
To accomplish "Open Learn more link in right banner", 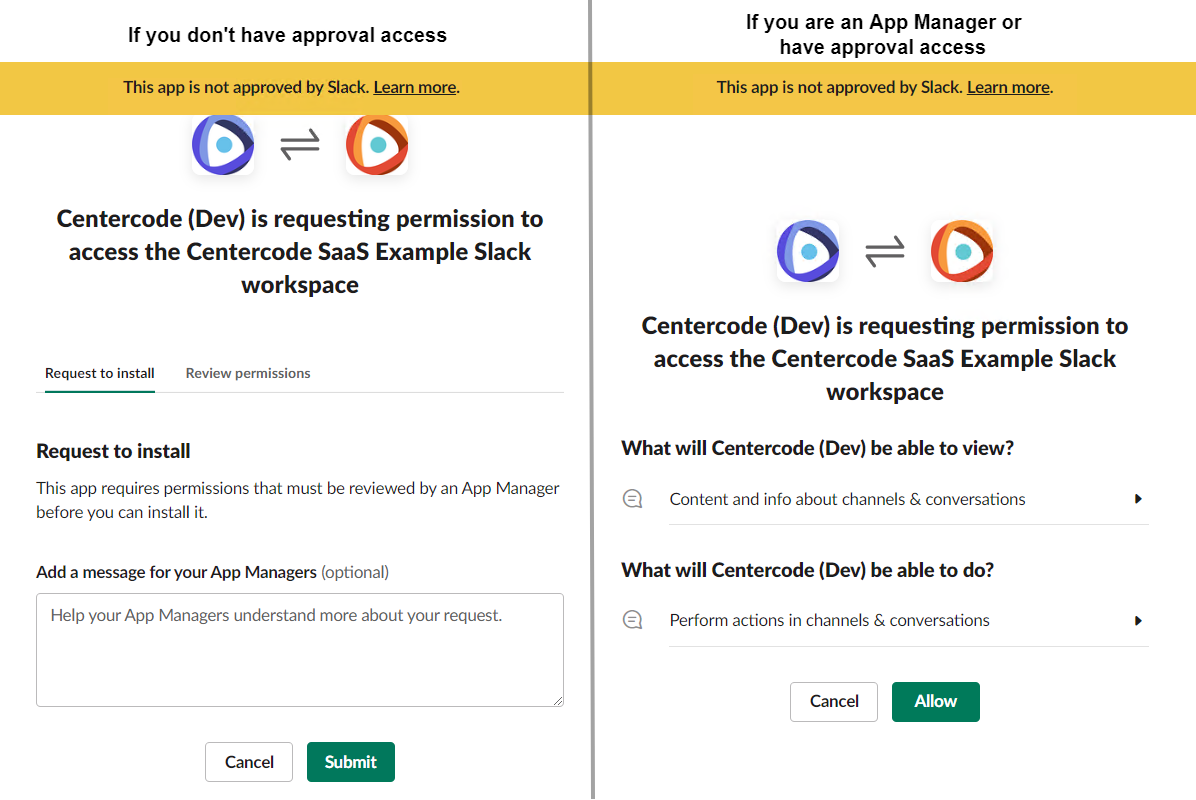I will tap(1008, 88).
